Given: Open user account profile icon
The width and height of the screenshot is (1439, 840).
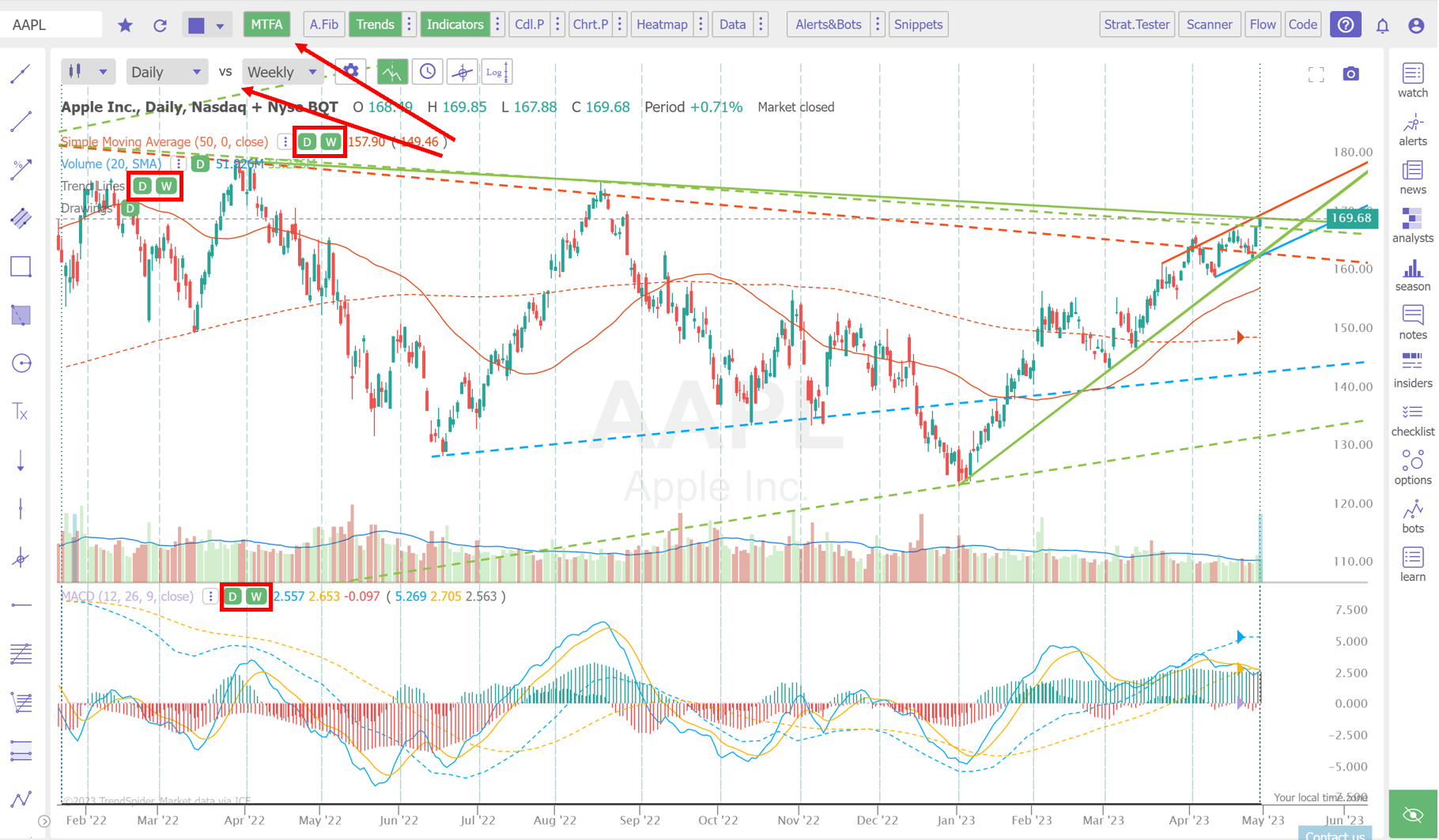Looking at the screenshot, I should pyautogui.click(x=1416, y=25).
